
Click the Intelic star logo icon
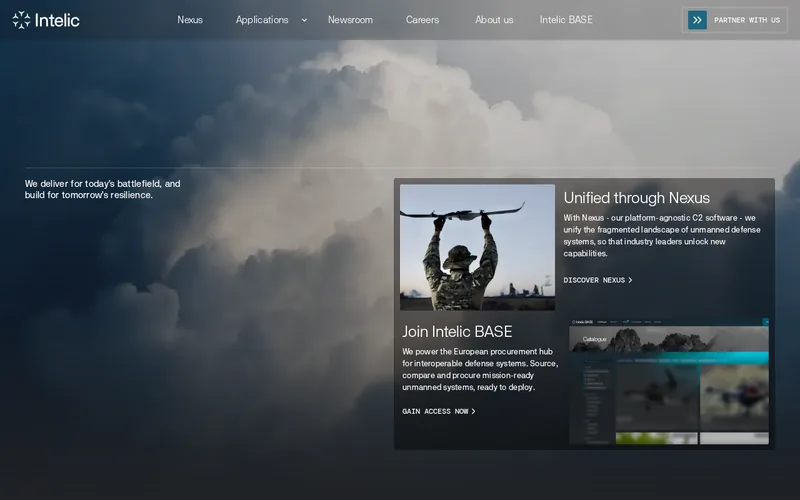(x=21, y=20)
